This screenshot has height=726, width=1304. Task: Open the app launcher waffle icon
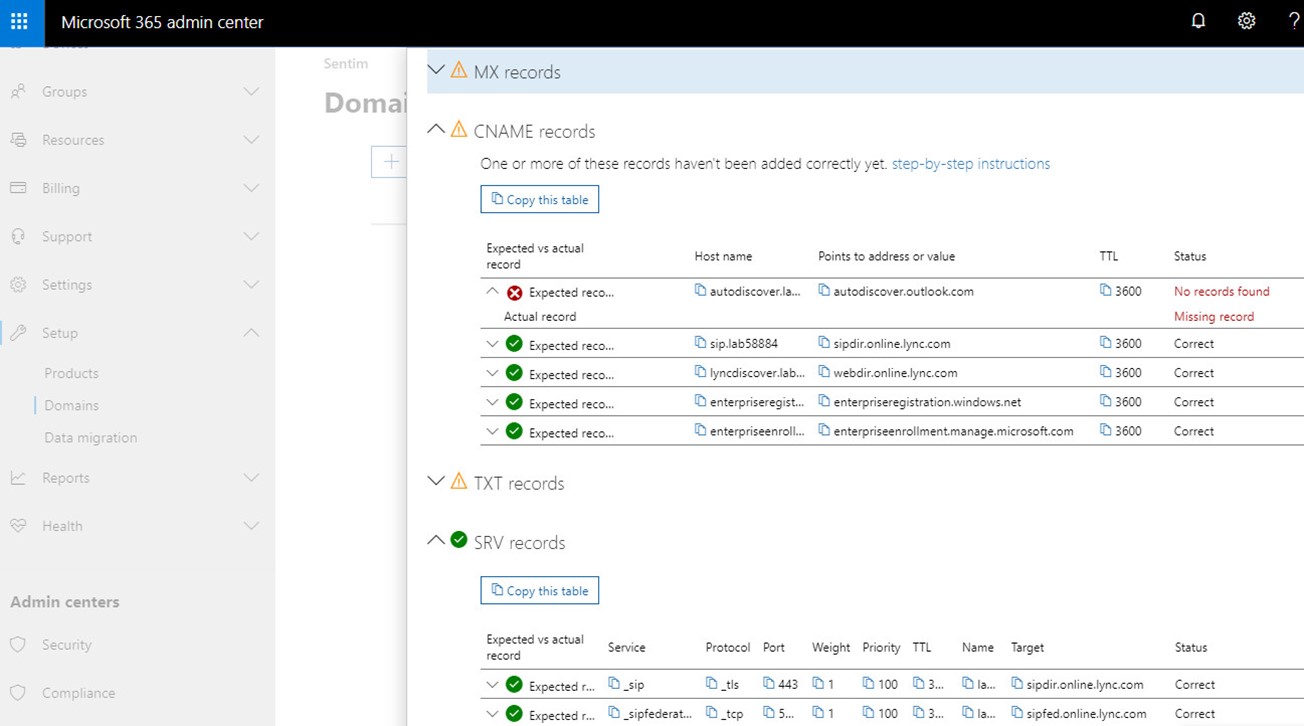pyautogui.click(x=19, y=22)
